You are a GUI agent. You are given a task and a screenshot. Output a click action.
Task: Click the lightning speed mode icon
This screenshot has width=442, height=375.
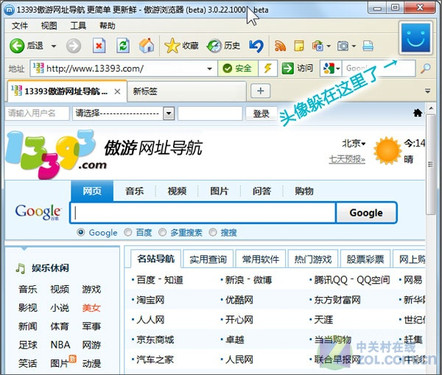268,68
